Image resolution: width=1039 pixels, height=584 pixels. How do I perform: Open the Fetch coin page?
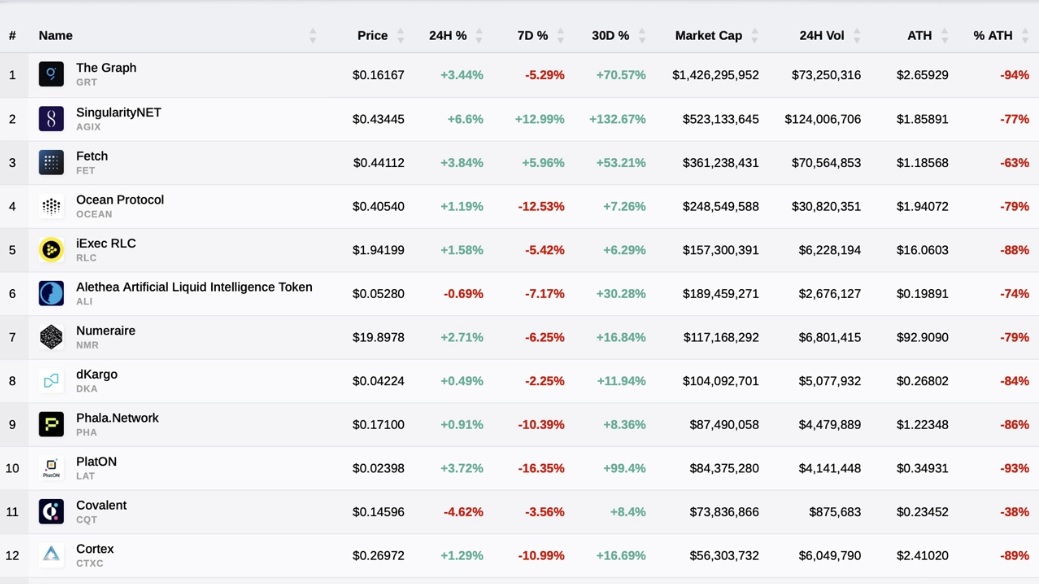coord(92,156)
